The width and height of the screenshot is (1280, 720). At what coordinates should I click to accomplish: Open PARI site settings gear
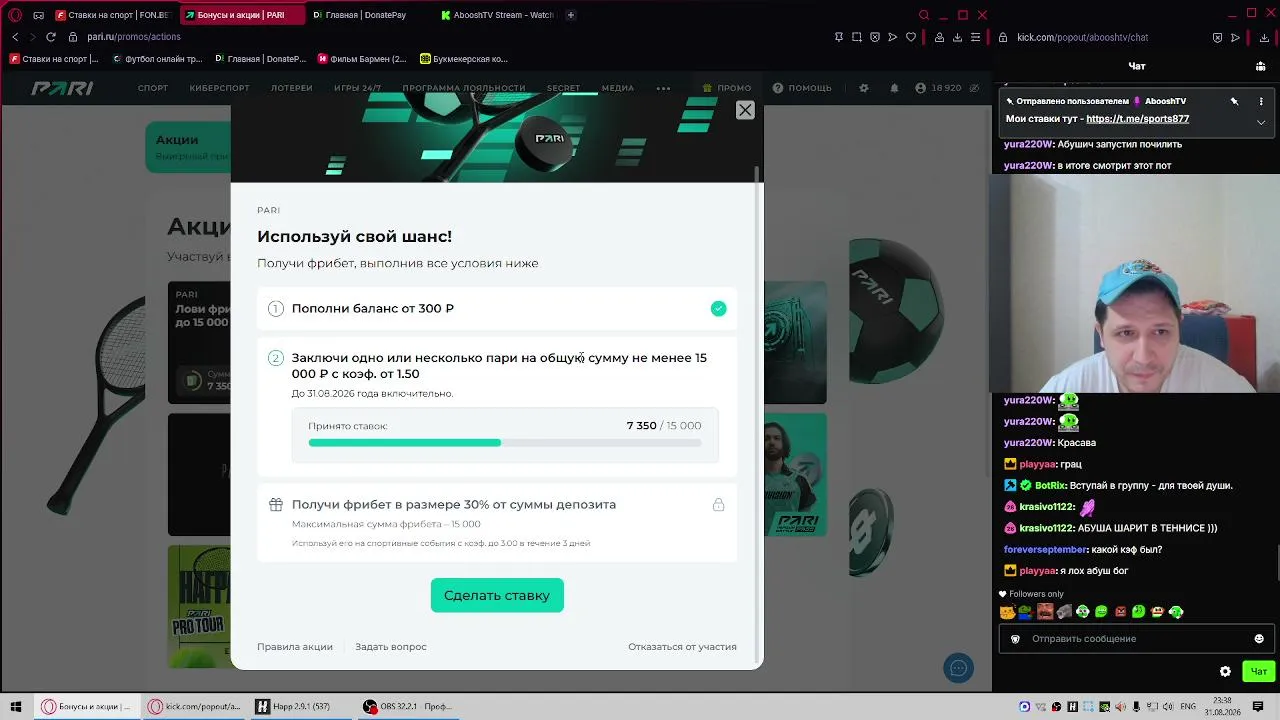[864, 88]
